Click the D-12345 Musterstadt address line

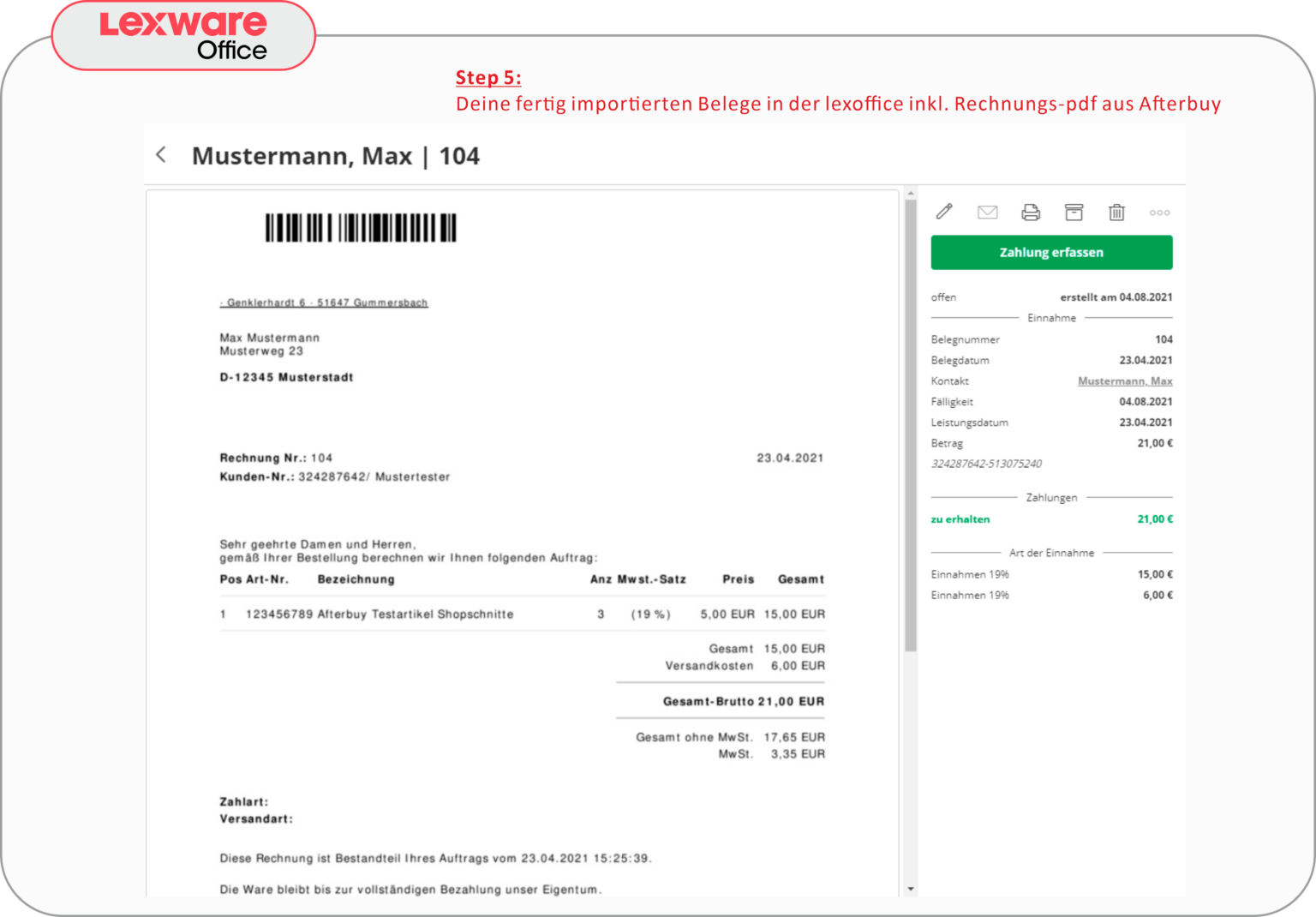coord(286,377)
